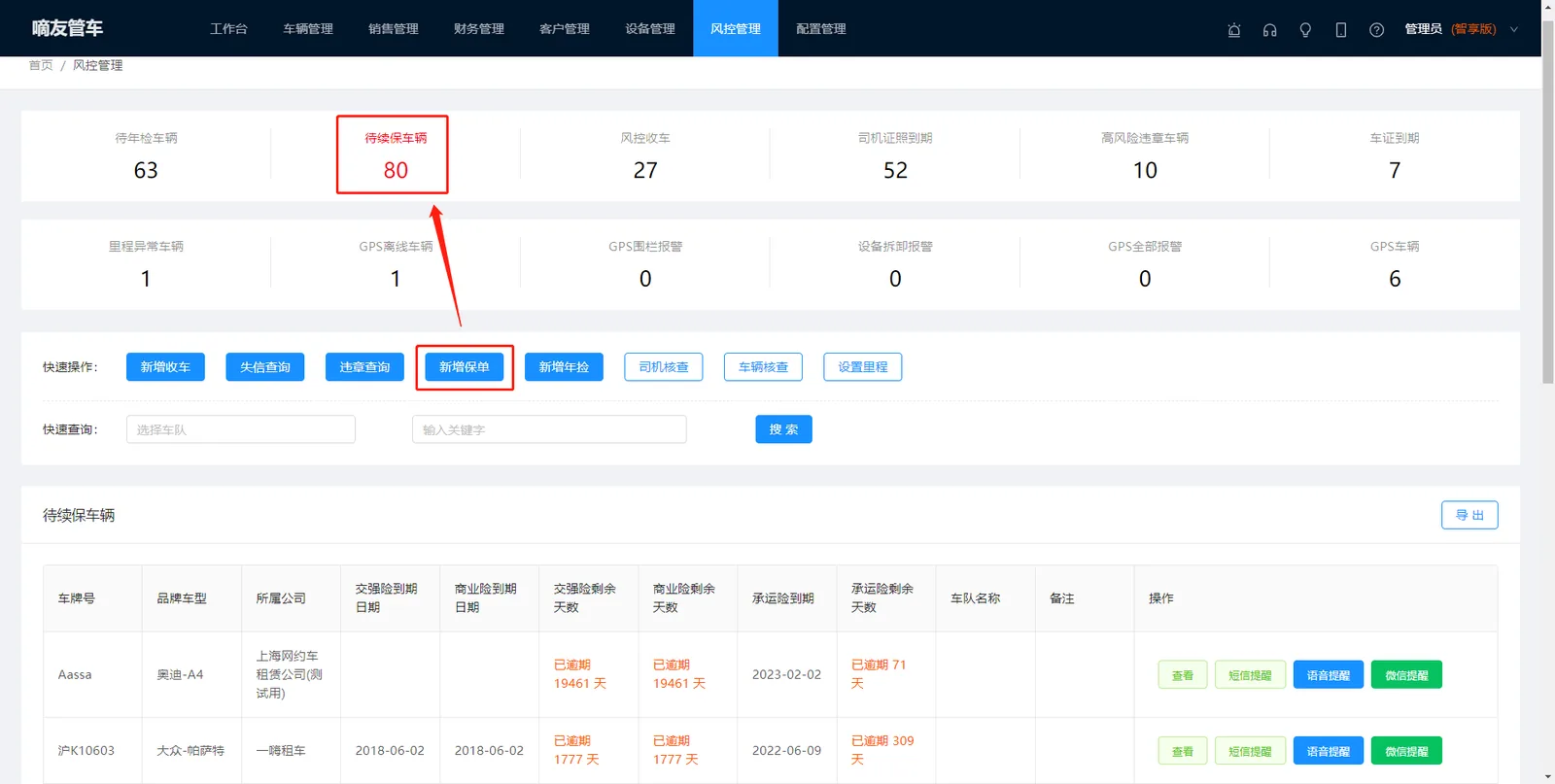Open the 选择车队 fleet dropdown
Screen dimensions: 1555x784
pos(241,429)
